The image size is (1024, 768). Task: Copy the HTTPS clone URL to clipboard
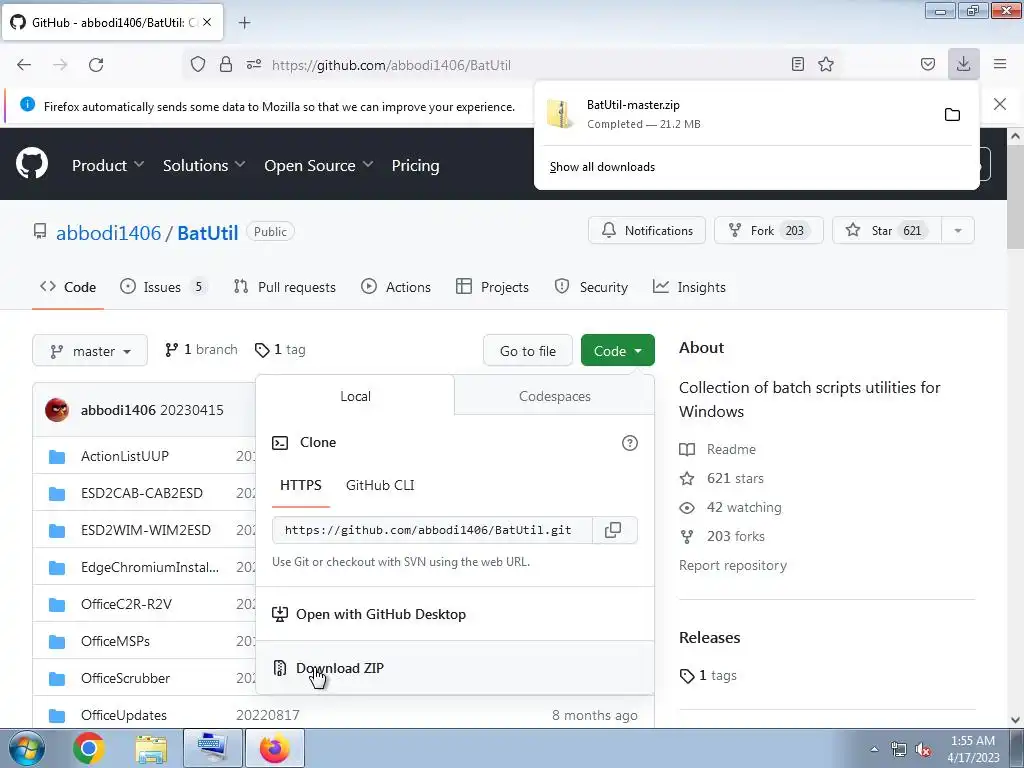click(613, 530)
